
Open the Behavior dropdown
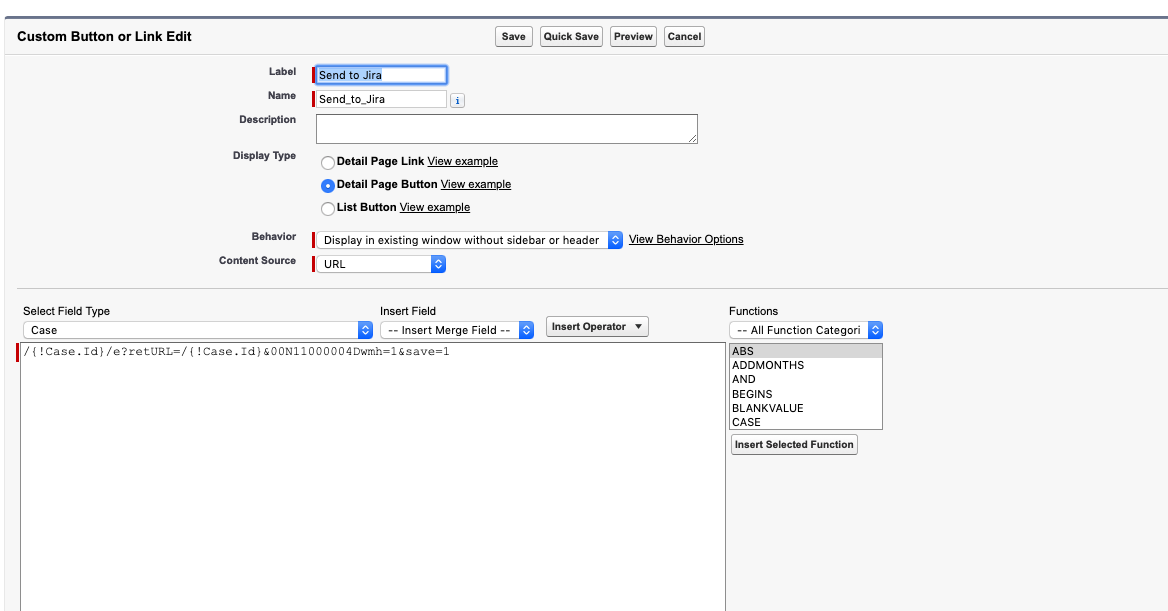pyautogui.click(x=469, y=240)
